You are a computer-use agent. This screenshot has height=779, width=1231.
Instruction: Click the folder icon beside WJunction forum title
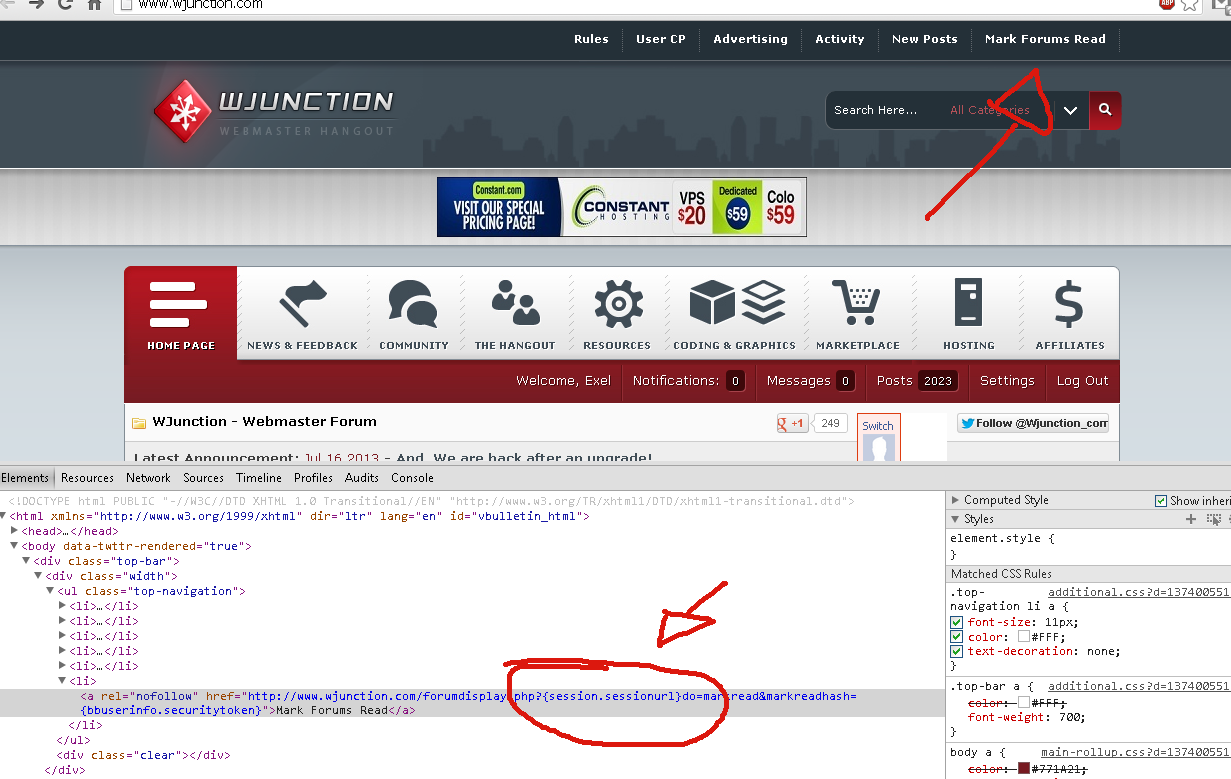139,423
